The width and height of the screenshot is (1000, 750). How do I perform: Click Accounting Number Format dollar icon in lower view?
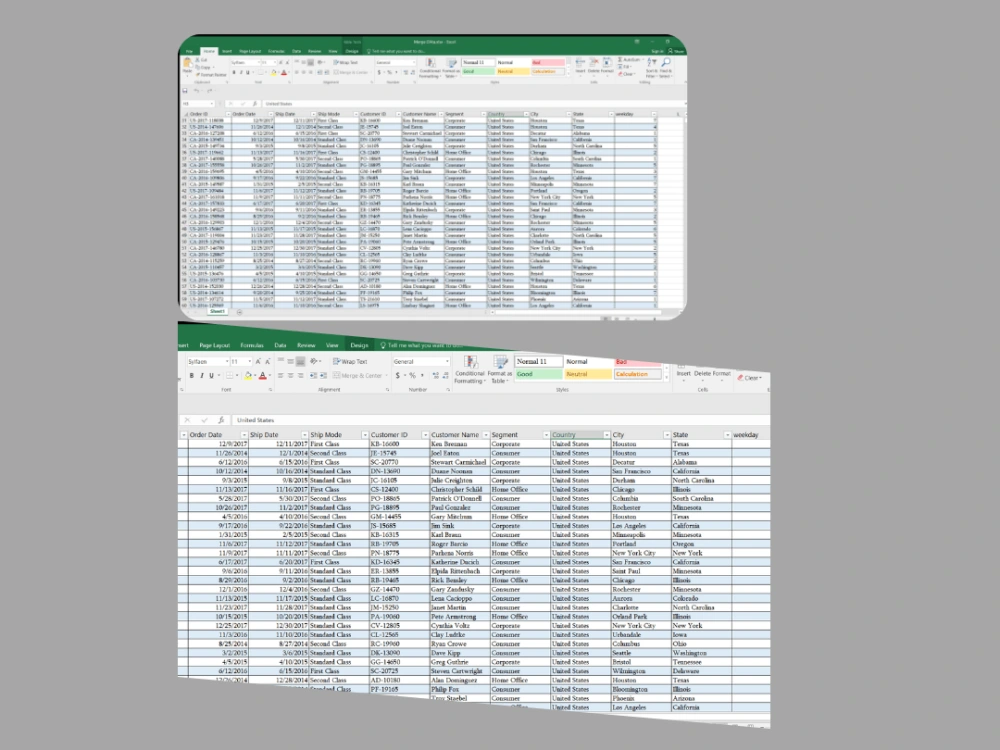pos(399,376)
